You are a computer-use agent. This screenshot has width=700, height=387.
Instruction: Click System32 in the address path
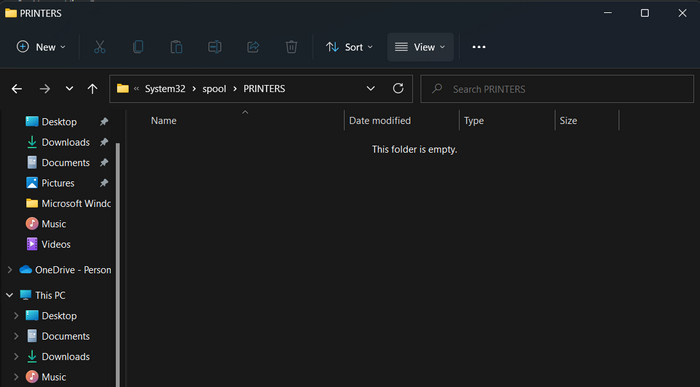coord(165,89)
